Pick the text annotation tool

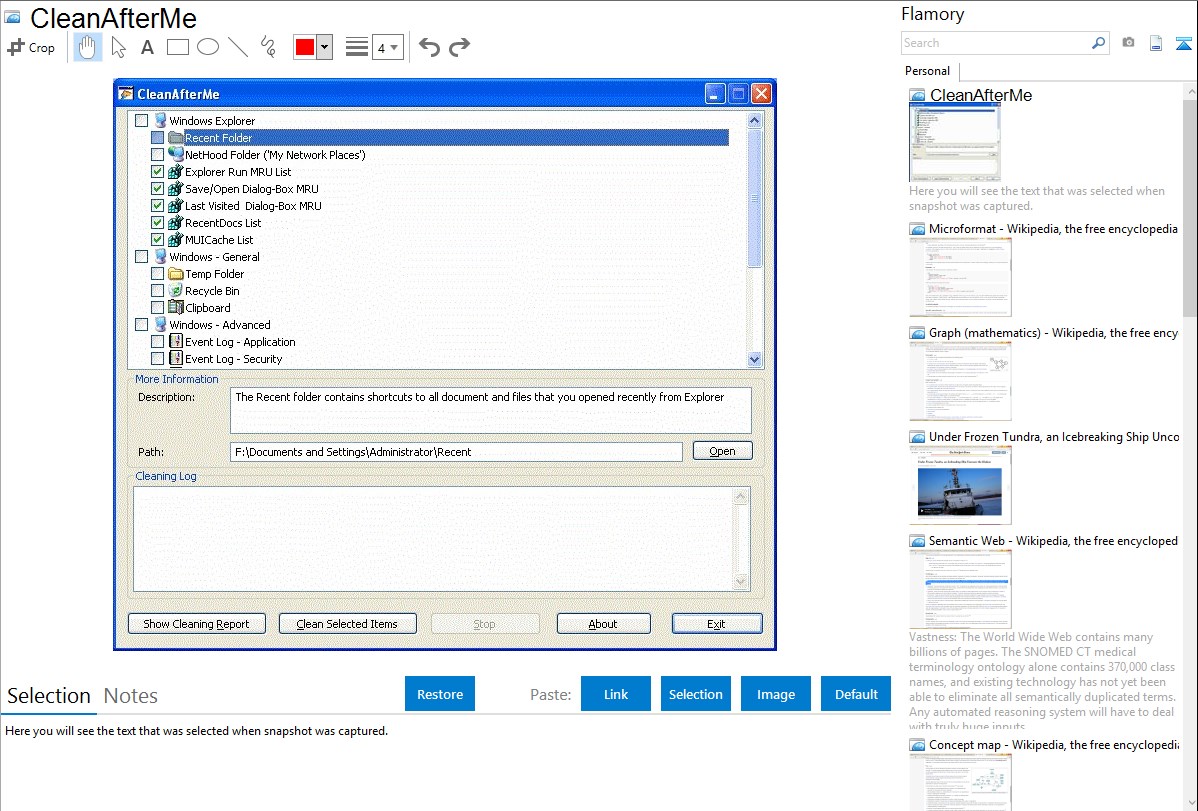[x=147, y=47]
